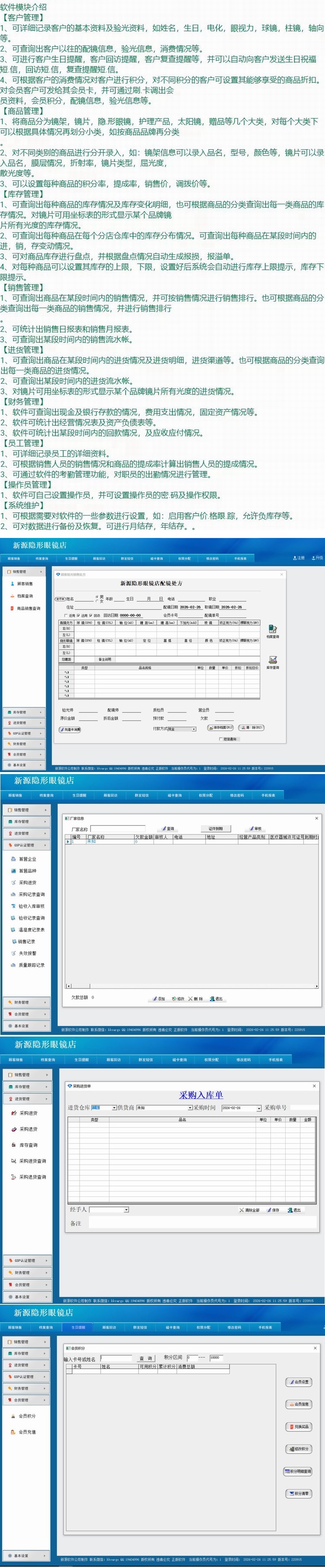The image size is (325, 1568).
Task: Click the 库存查询 icon right of the prescription form
Action: tap(273, 660)
